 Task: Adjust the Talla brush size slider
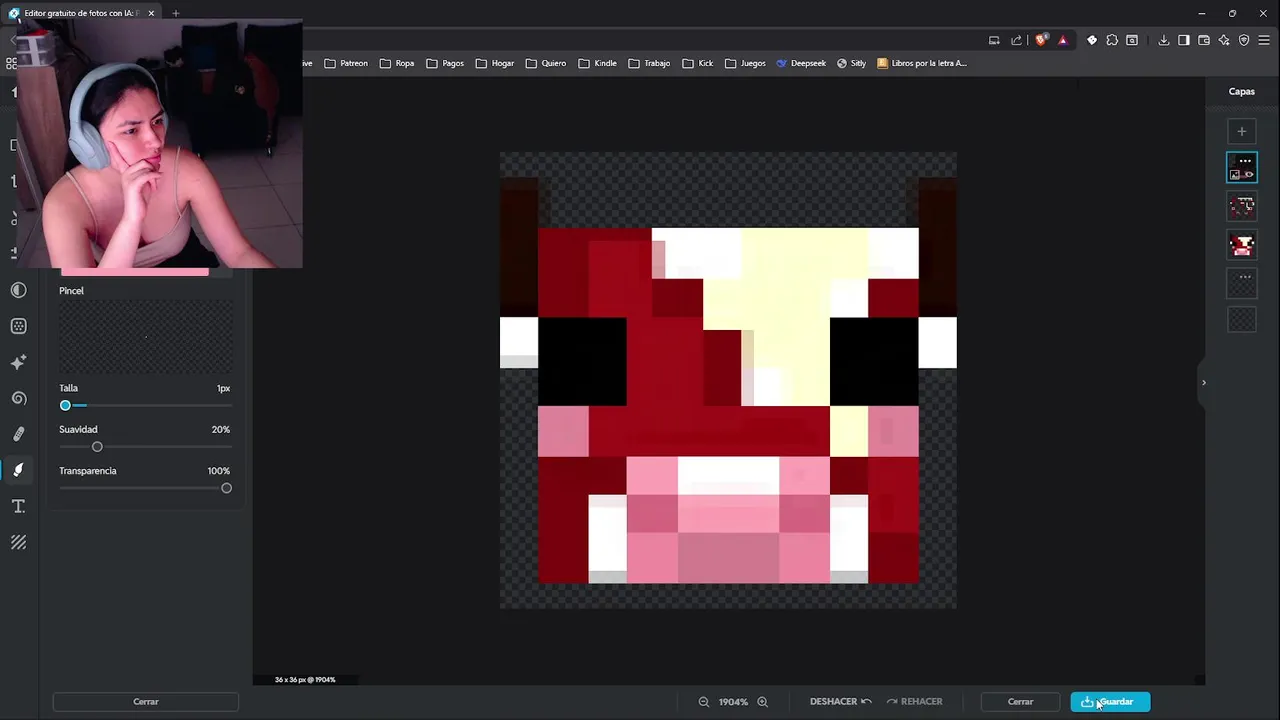click(x=146, y=405)
